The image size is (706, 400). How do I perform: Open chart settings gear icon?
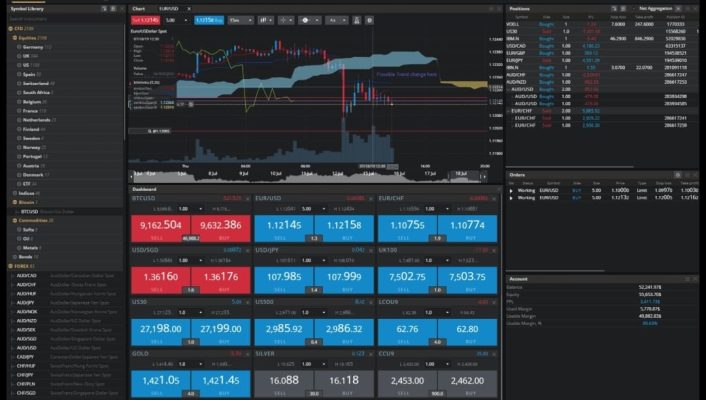click(370, 20)
